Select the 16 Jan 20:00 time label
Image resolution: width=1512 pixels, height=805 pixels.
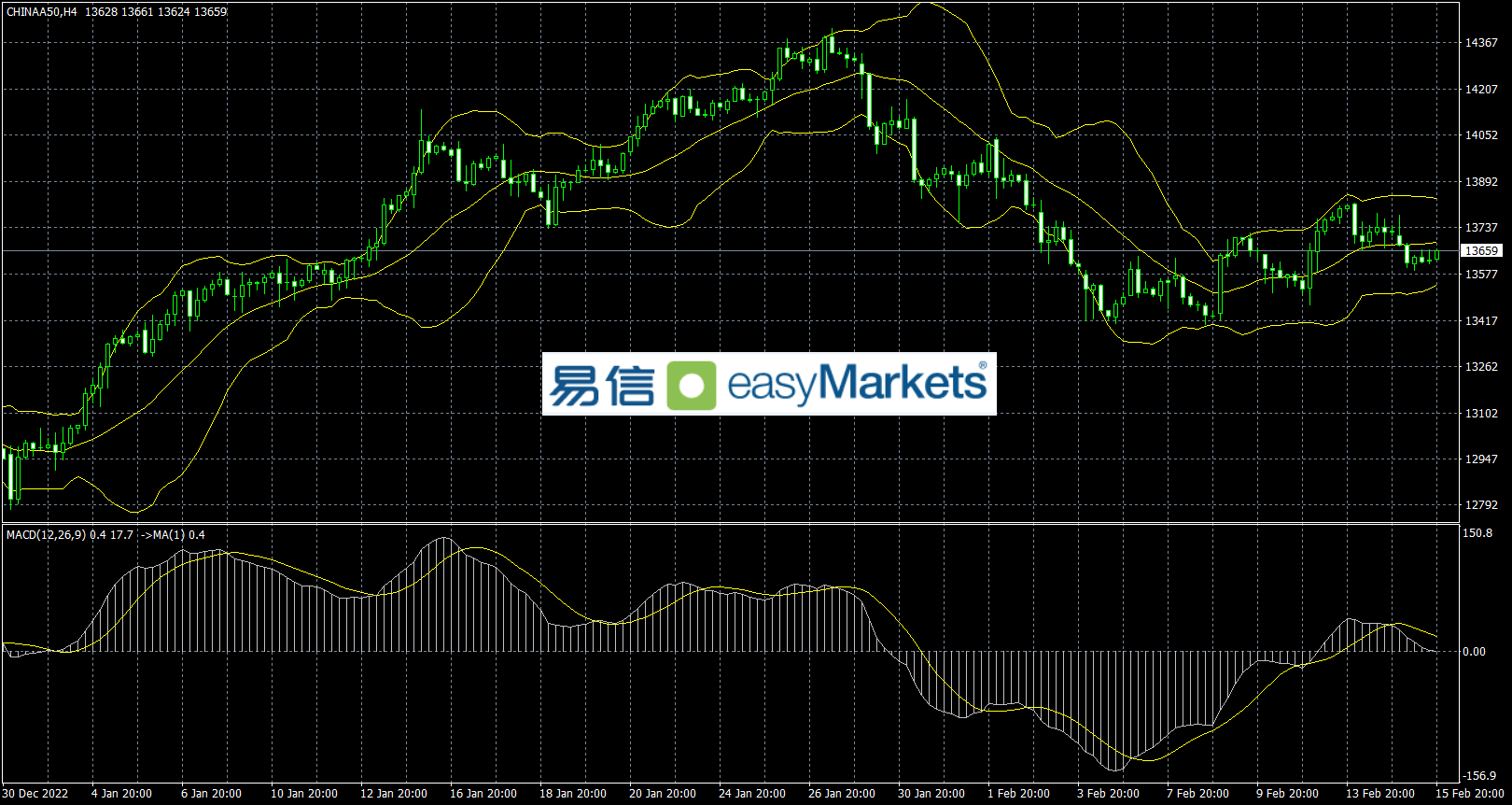pyautogui.click(x=483, y=794)
